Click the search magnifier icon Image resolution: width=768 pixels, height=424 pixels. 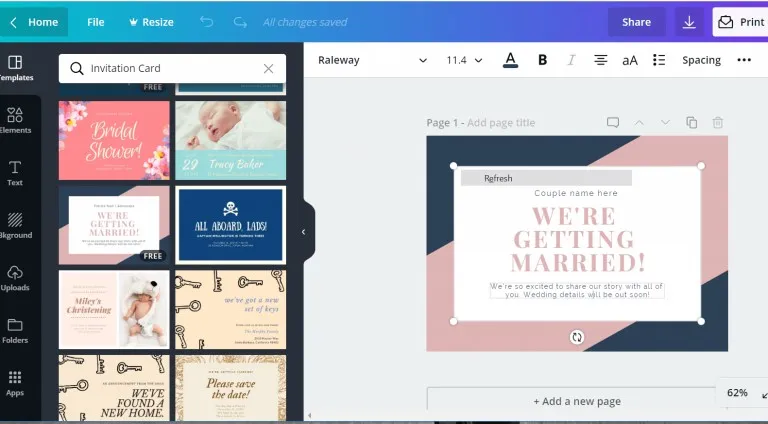coord(76,68)
